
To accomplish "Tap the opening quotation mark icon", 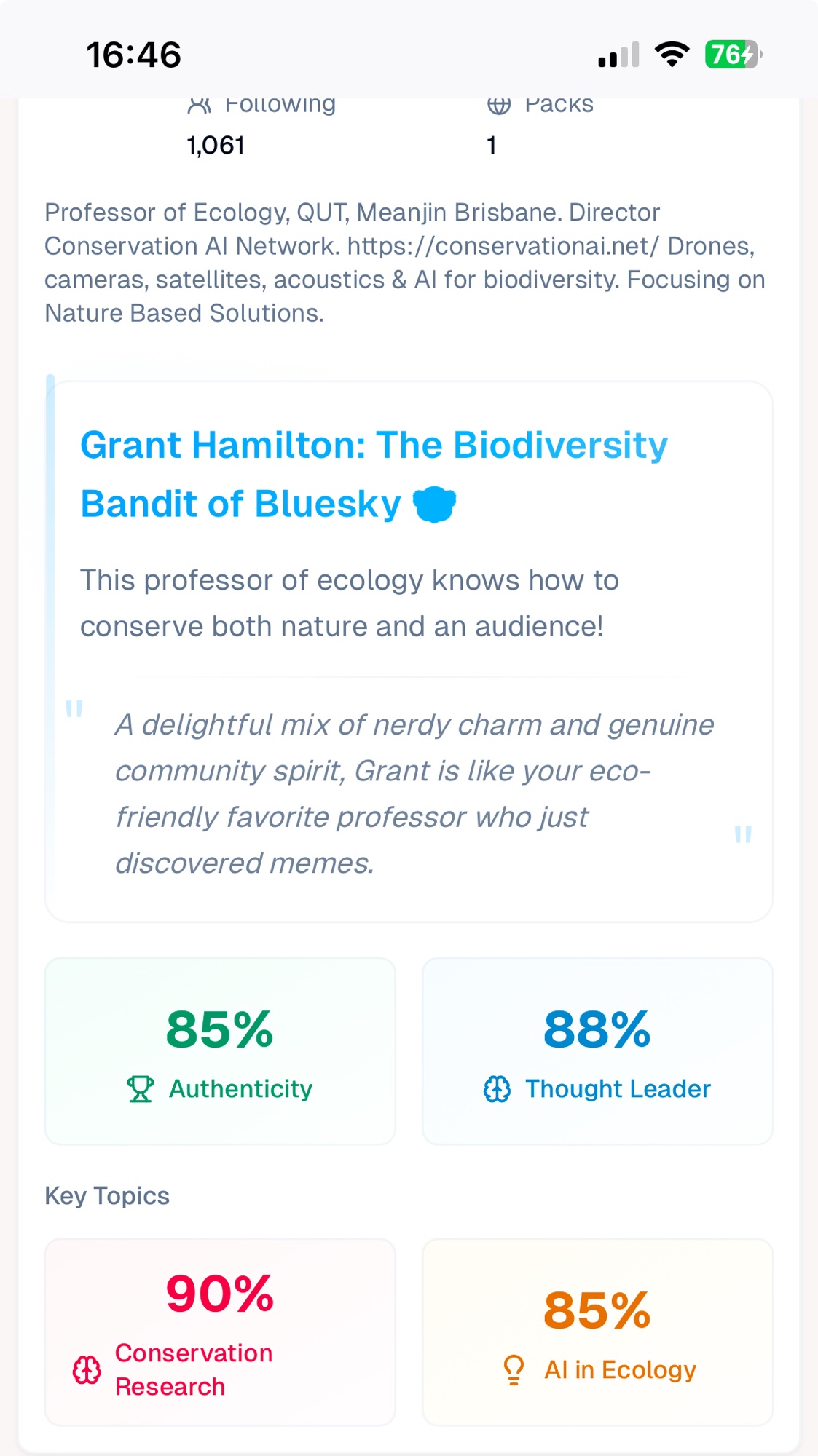I will click(74, 708).
